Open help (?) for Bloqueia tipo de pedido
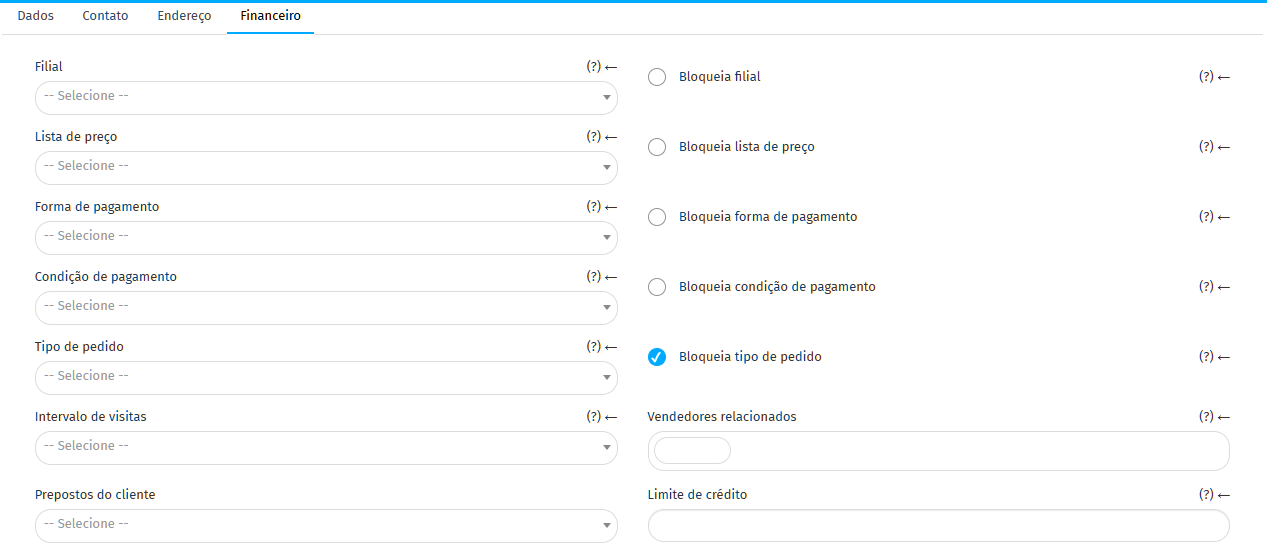Screen dimensions: 1267x548 tap(1206, 357)
